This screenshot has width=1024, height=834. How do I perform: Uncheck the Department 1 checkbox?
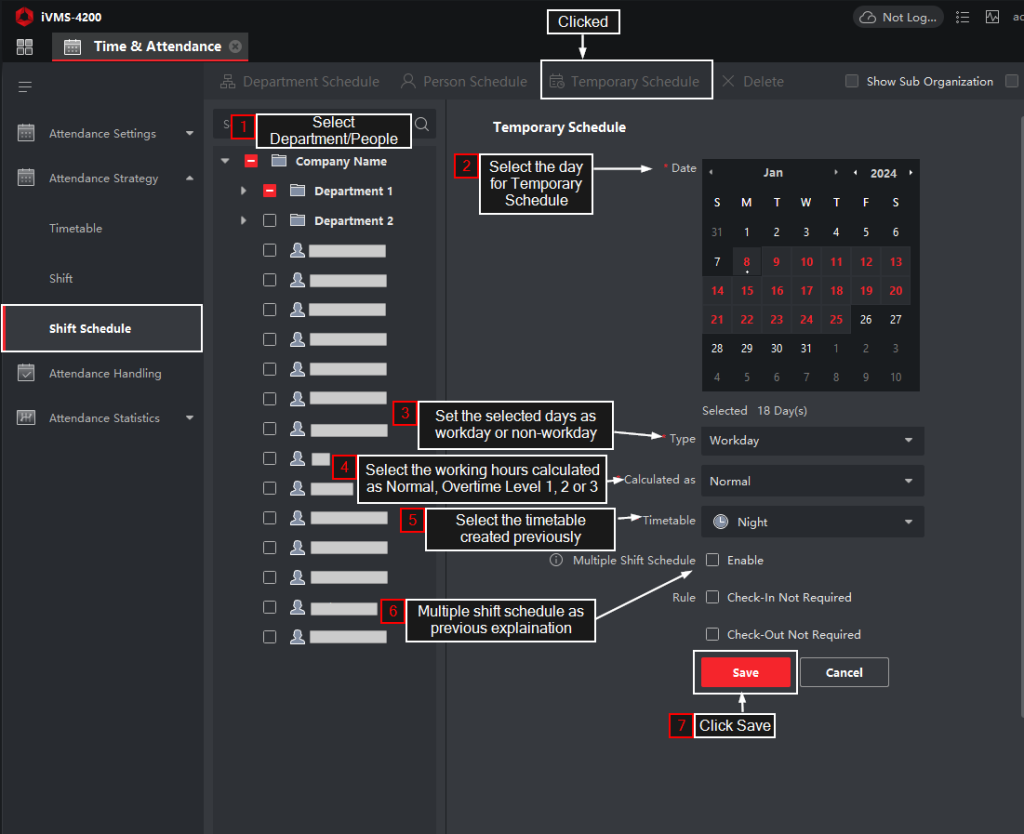[269, 191]
